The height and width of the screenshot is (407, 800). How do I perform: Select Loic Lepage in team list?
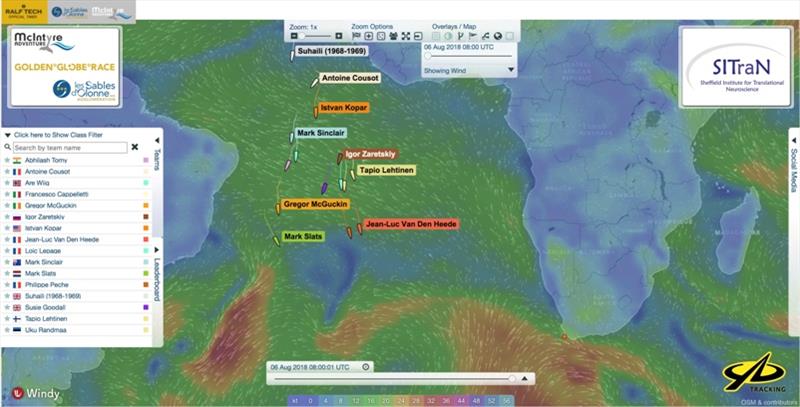[x=43, y=251]
